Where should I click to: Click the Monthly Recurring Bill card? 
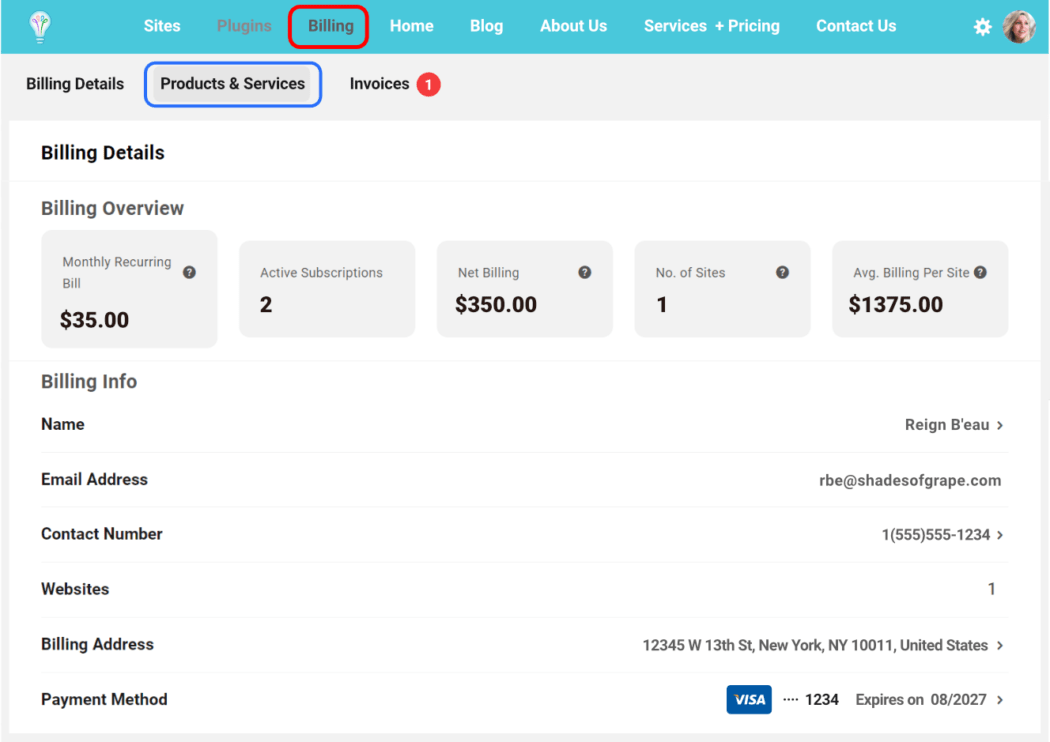click(129, 289)
